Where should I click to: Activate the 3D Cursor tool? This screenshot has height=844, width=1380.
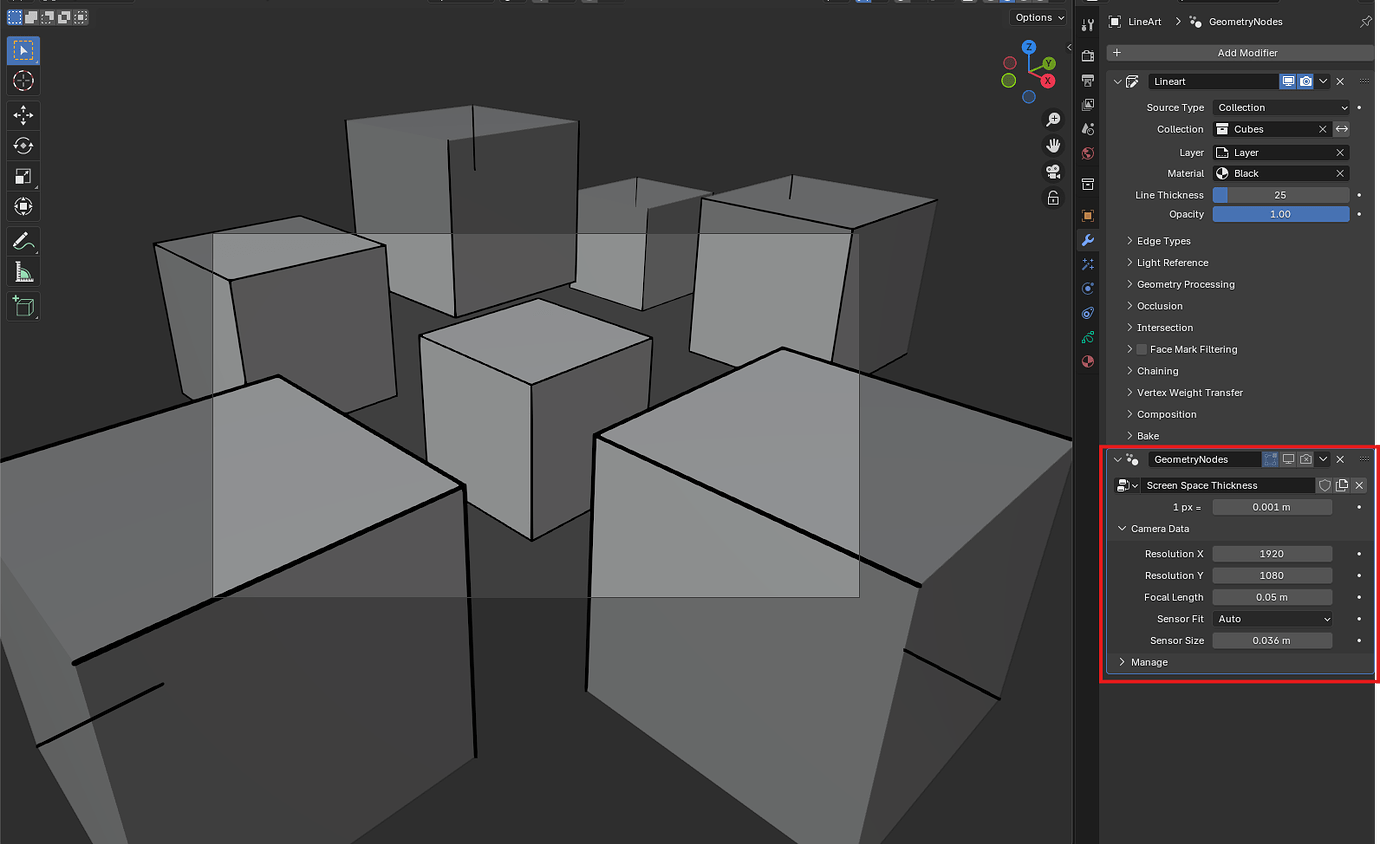(x=24, y=81)
